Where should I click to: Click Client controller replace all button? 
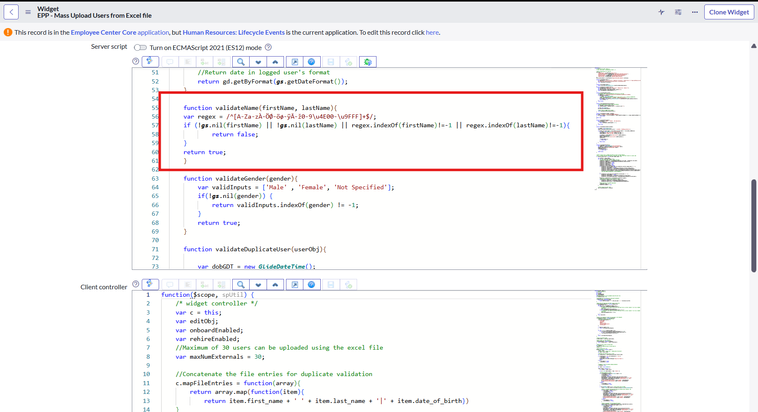point(221,284)
